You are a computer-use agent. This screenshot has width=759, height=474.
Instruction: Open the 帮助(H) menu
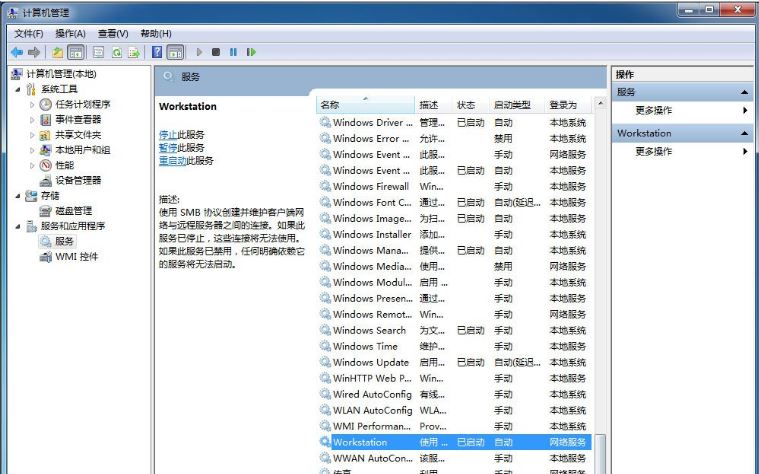click(x=156, y=33)
